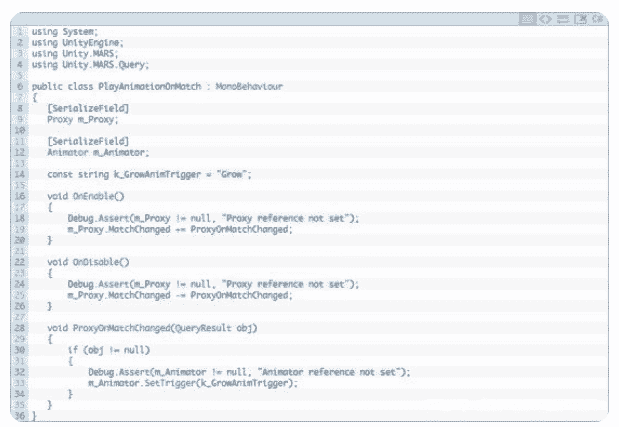Click the 'using Unity.MARS.Query;' line
The width and height of the screenshot is (619, 427).
(x=90, y=65)
